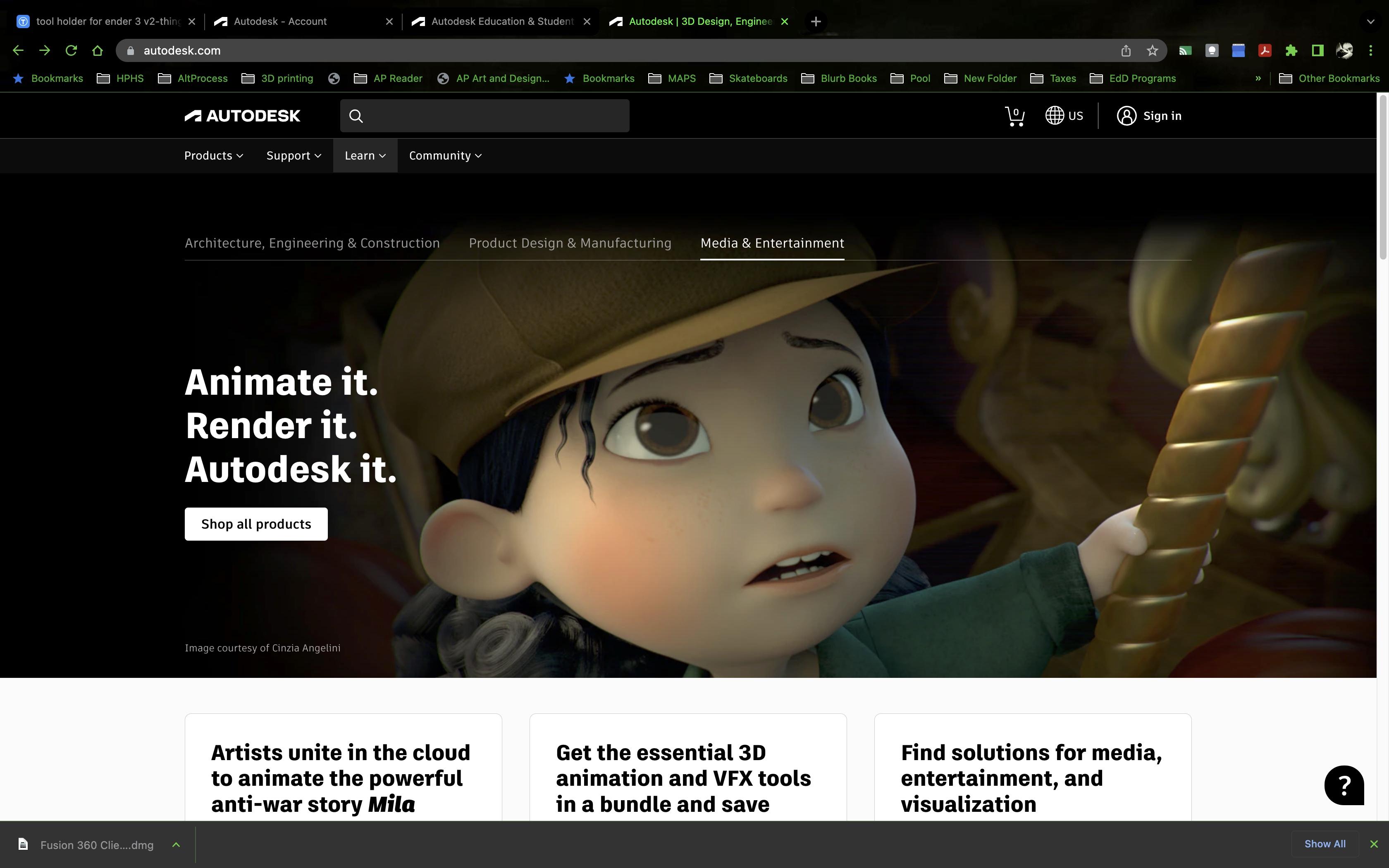The height and width of the screenshot is (868, 1389).
Task: Click the Cast extension icon in toolbar
Action: click(1185, 50)
